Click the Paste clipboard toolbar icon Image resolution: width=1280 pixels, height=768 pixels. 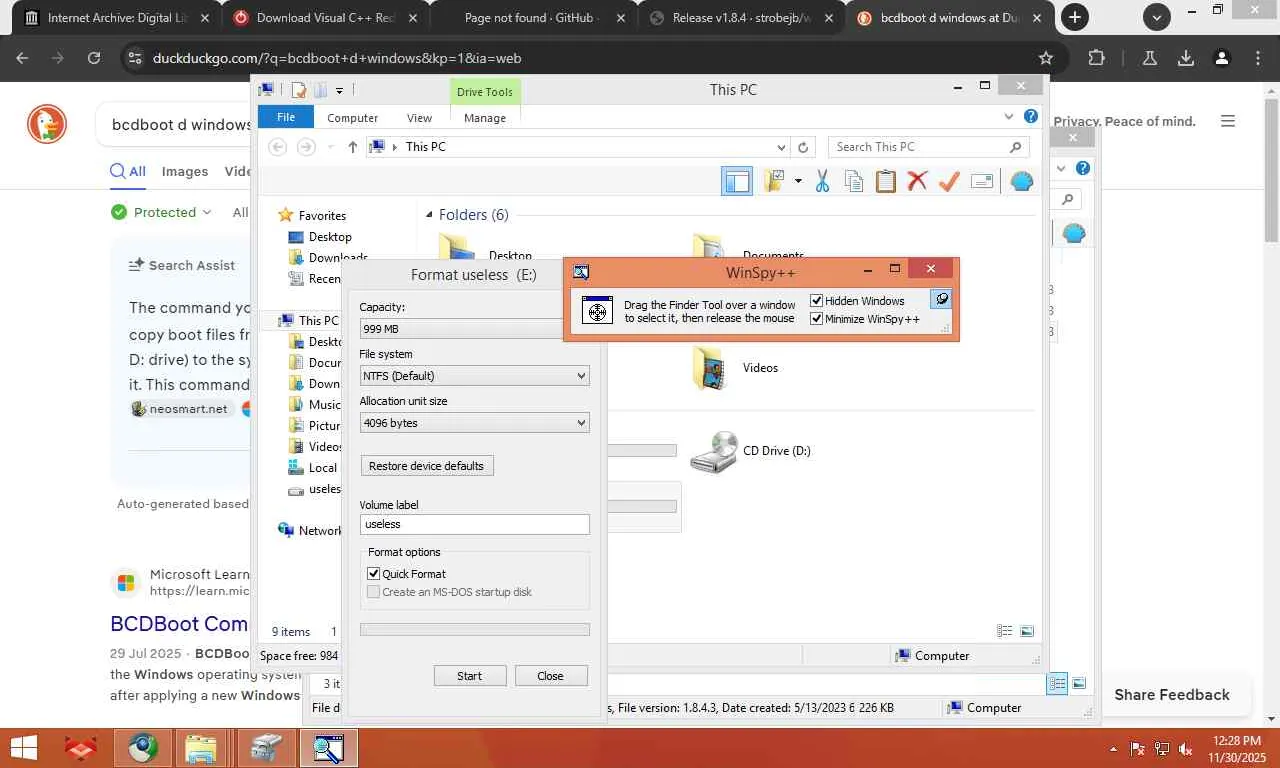click(886, 181)
